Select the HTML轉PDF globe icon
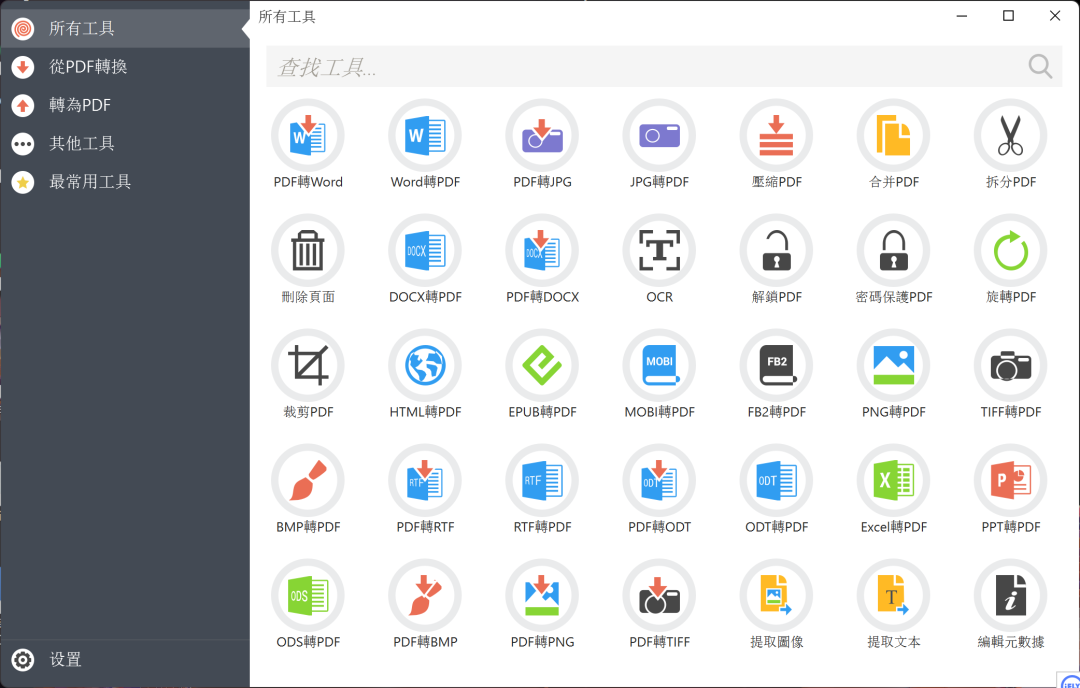The width and height of the screenshot is (1080, 688). point(425,366)
